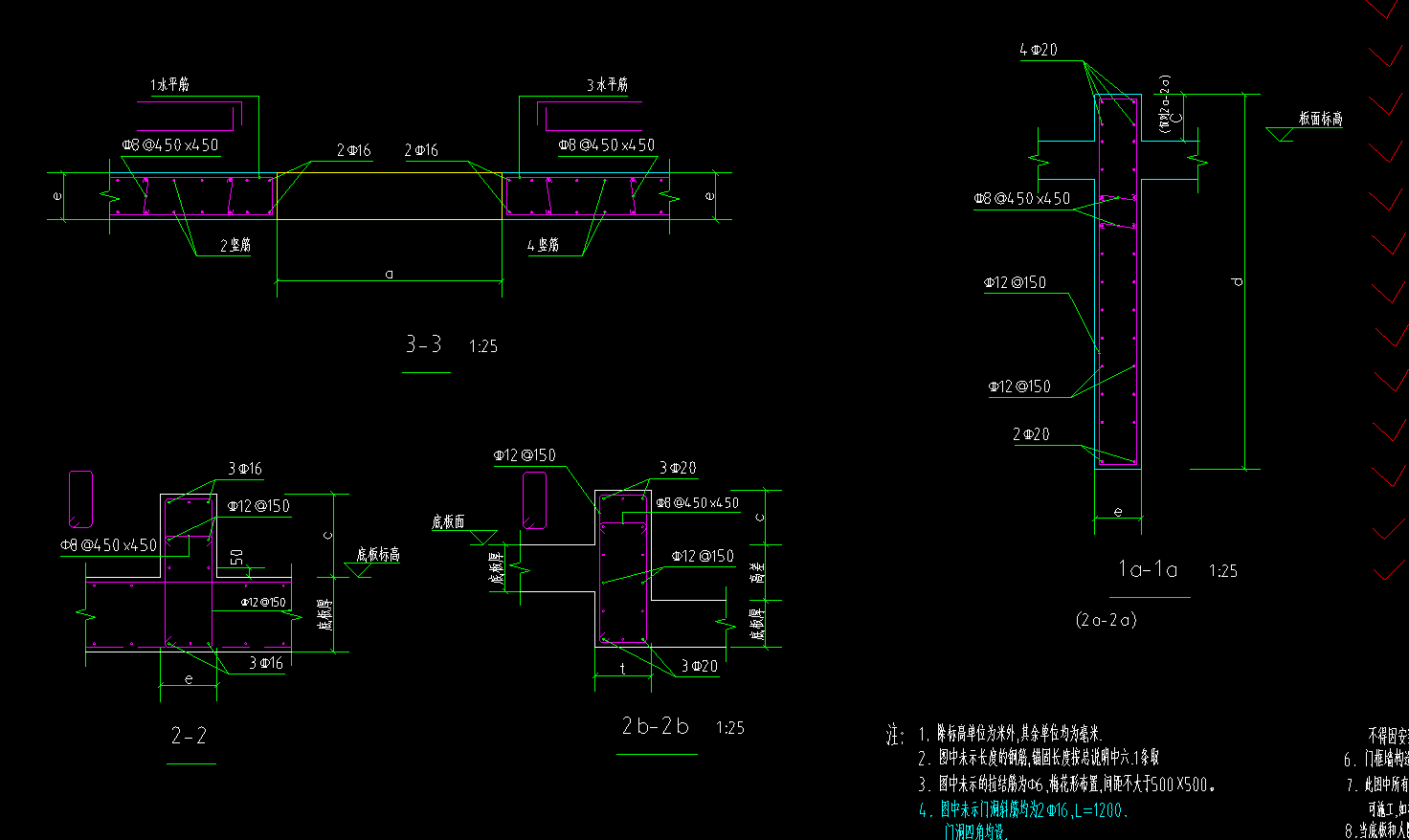Click the '高差' dimension label
The image size is (1409, 840).
(757, 573)
